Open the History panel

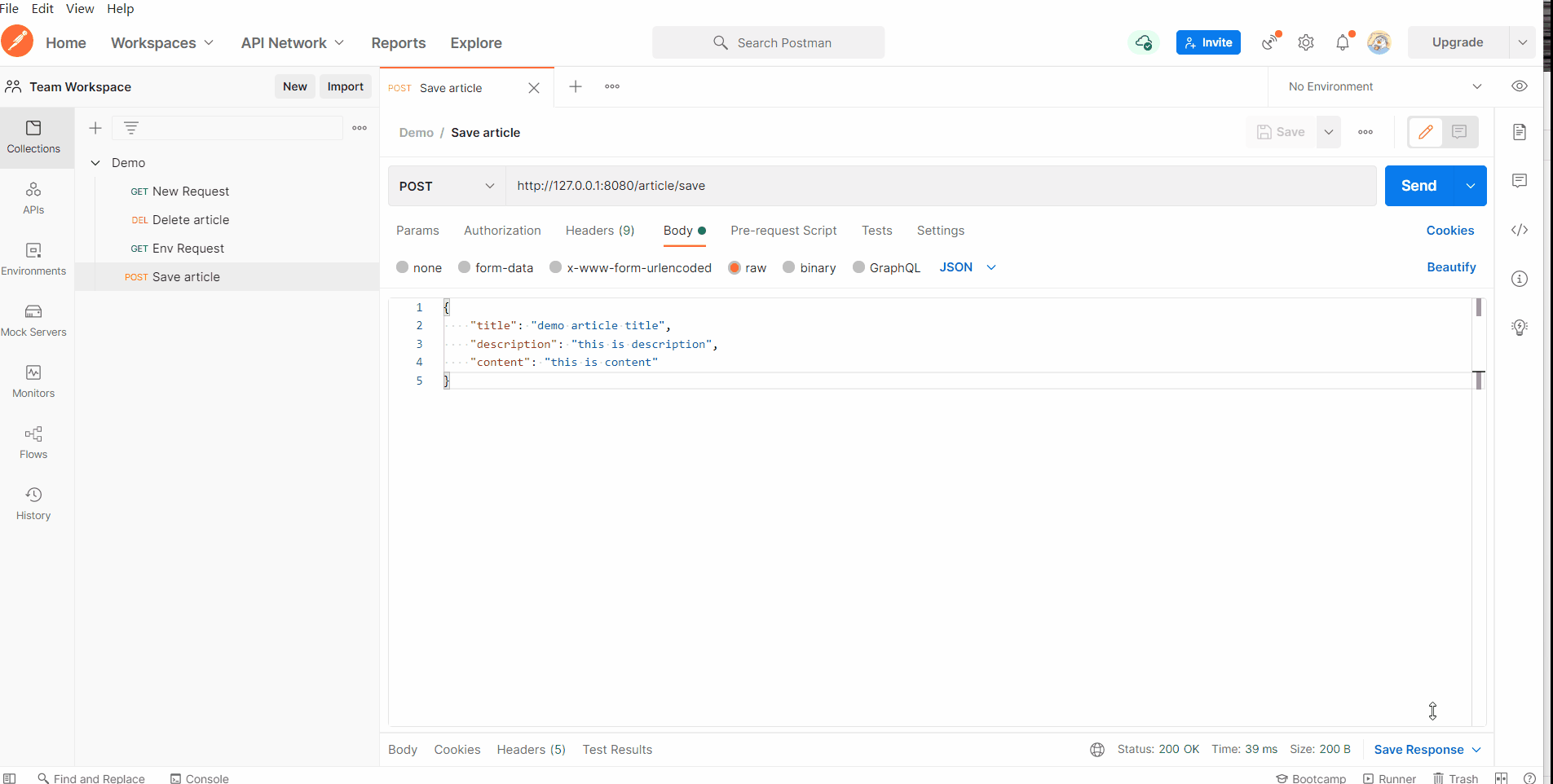(33, 503)
